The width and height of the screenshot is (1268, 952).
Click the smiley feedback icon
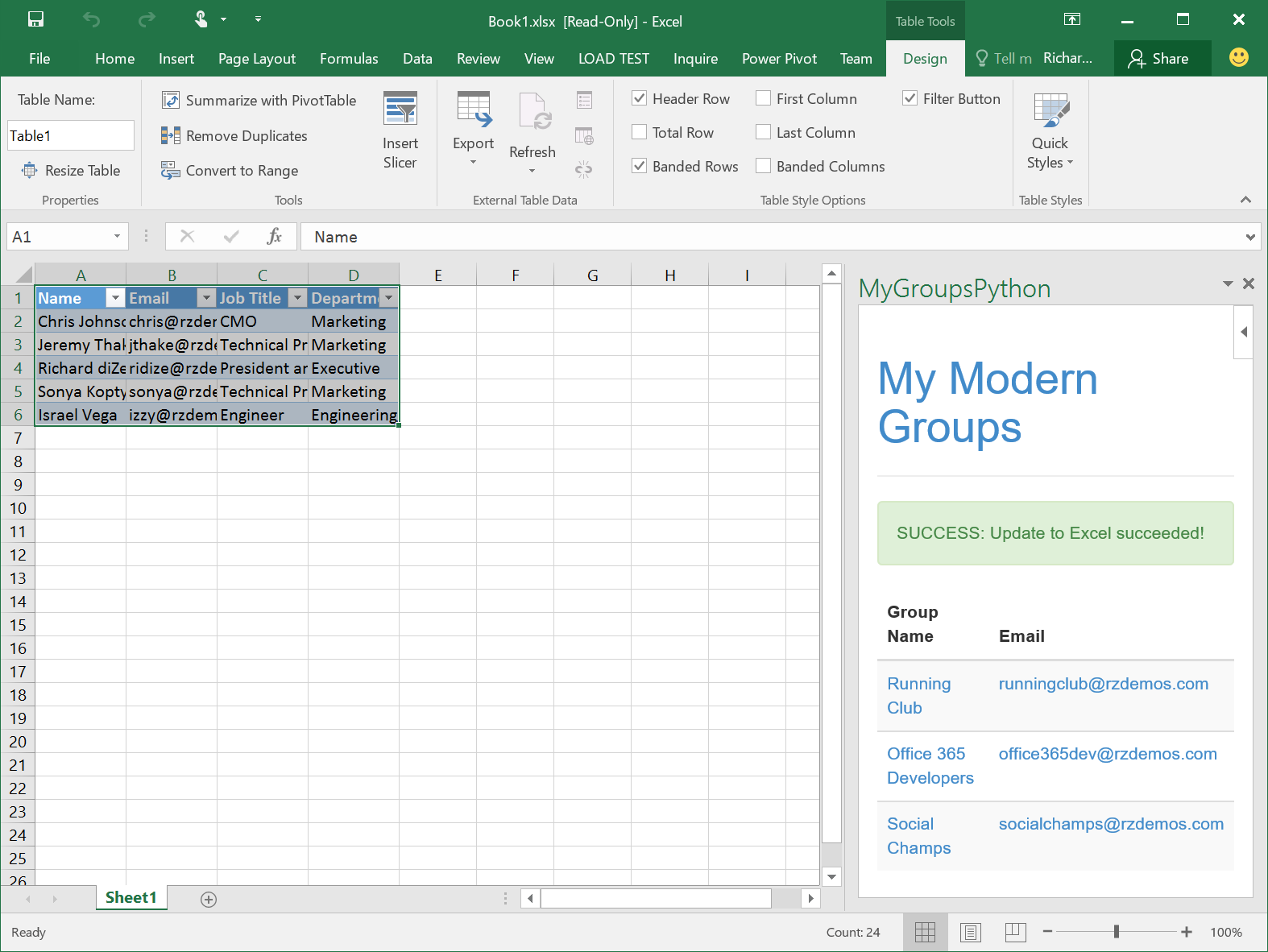[x=1239, y=57]
